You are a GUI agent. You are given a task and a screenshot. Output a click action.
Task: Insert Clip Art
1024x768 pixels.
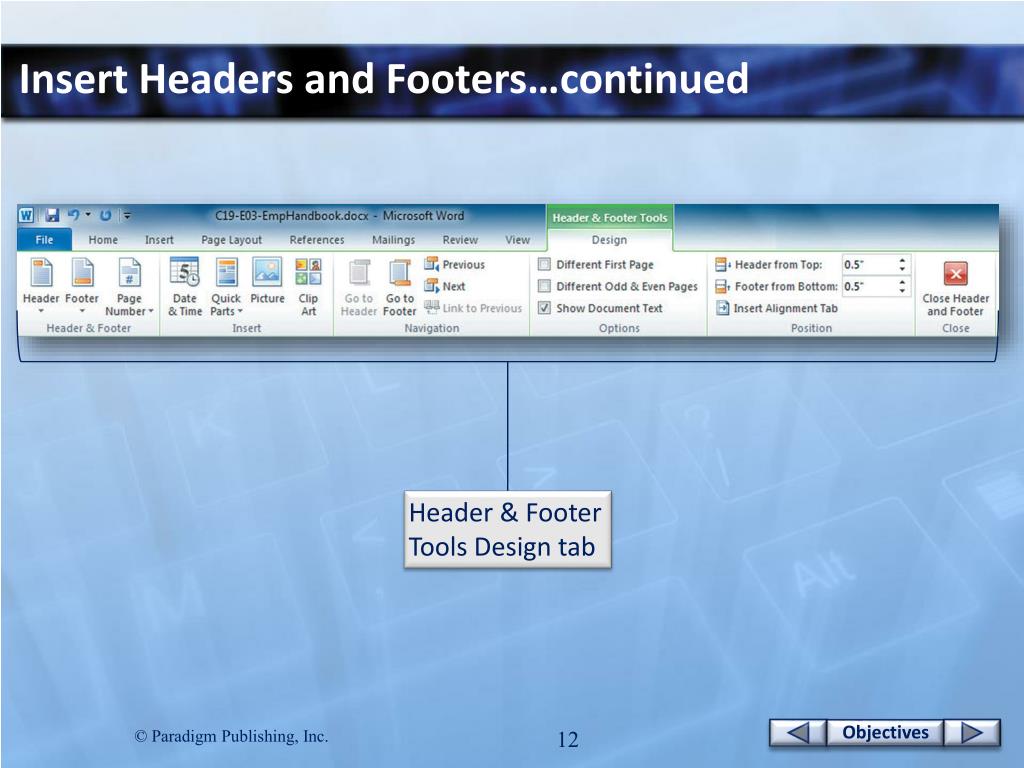point(308,287)
